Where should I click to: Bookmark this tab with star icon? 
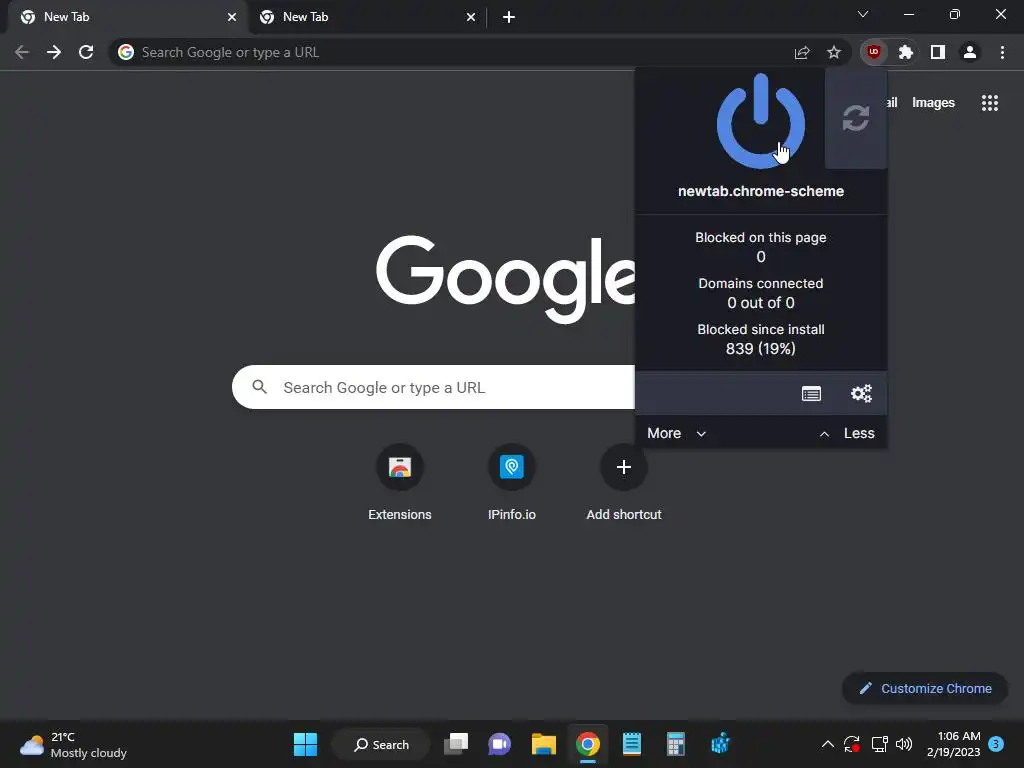(834, 52)
